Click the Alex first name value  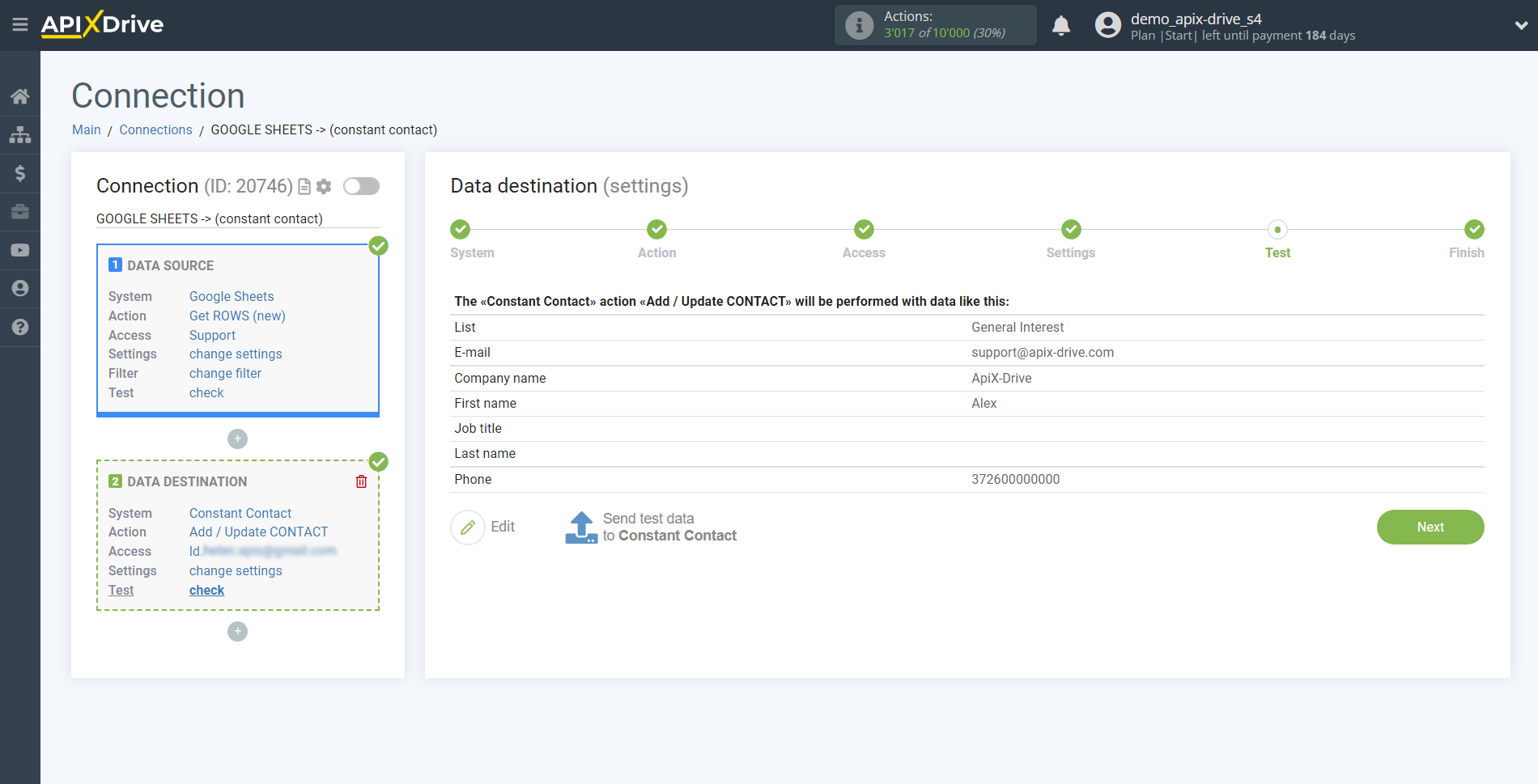(x=984, y=403)
